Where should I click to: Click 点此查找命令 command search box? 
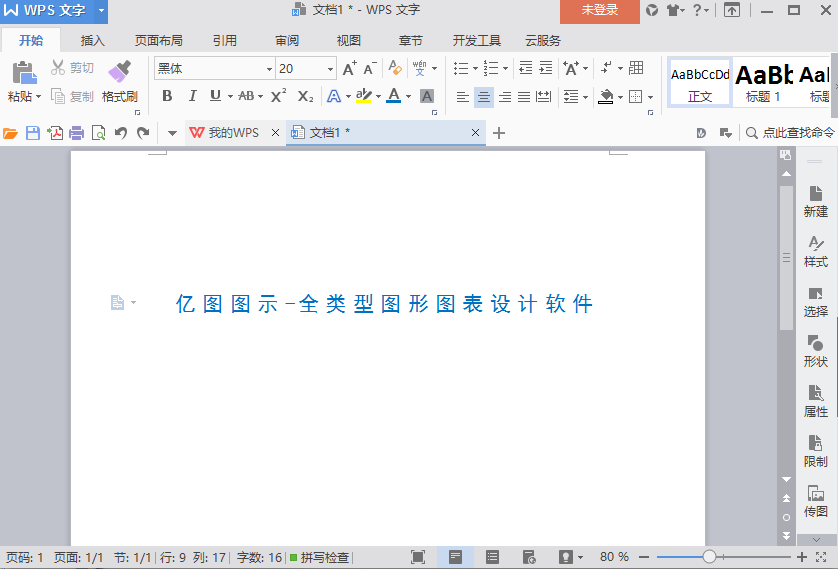tap(790, 133)
